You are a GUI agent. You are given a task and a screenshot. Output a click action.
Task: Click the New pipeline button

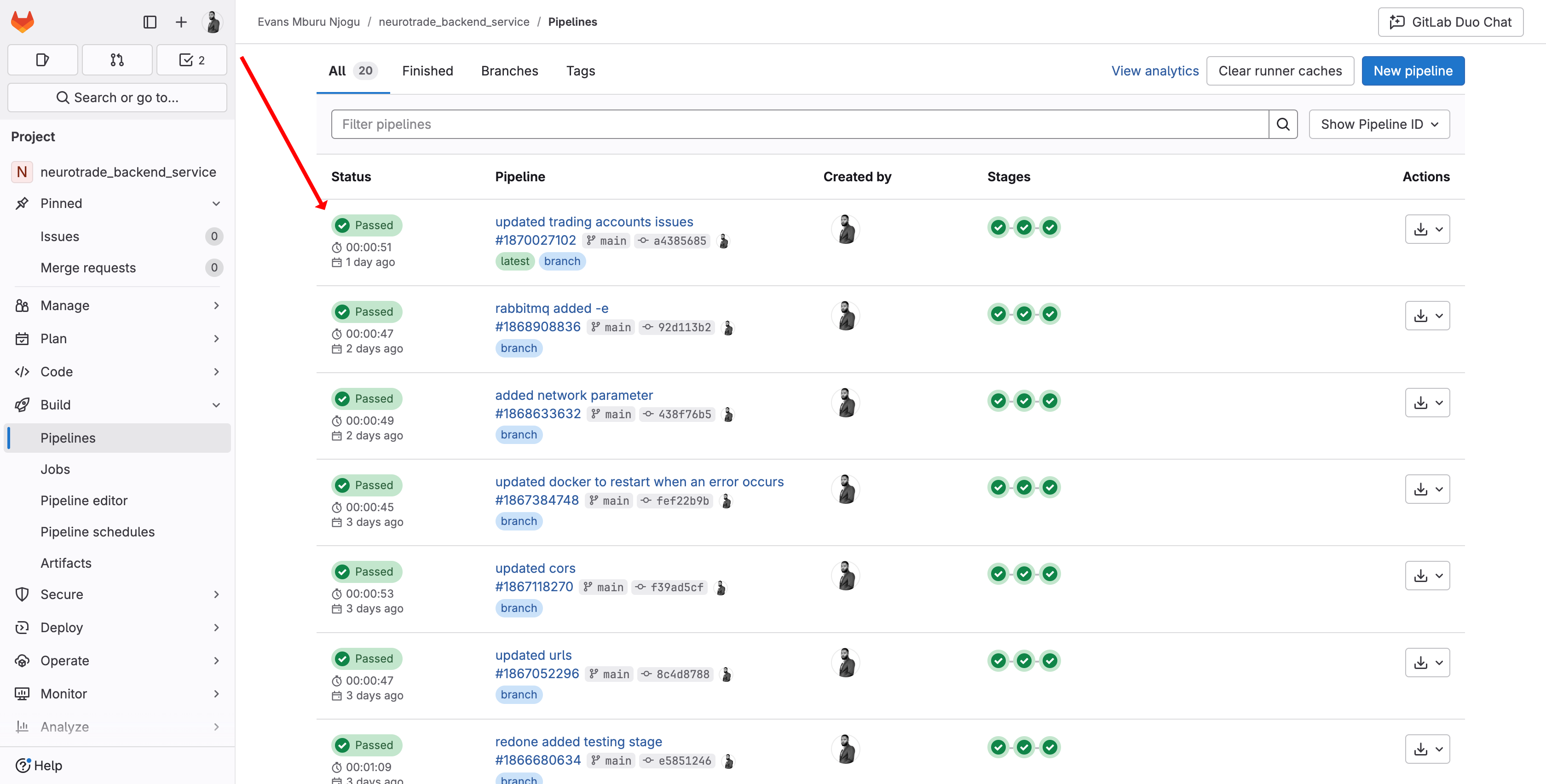tap(1412, 71)
